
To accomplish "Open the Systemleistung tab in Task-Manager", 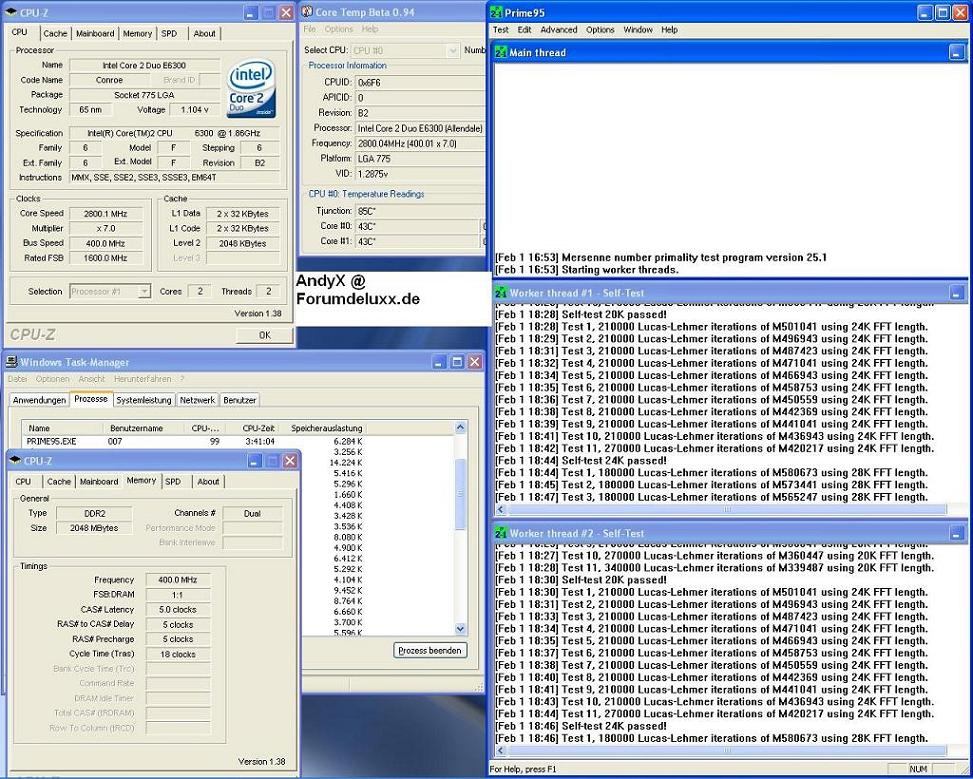I will point(144,400).
